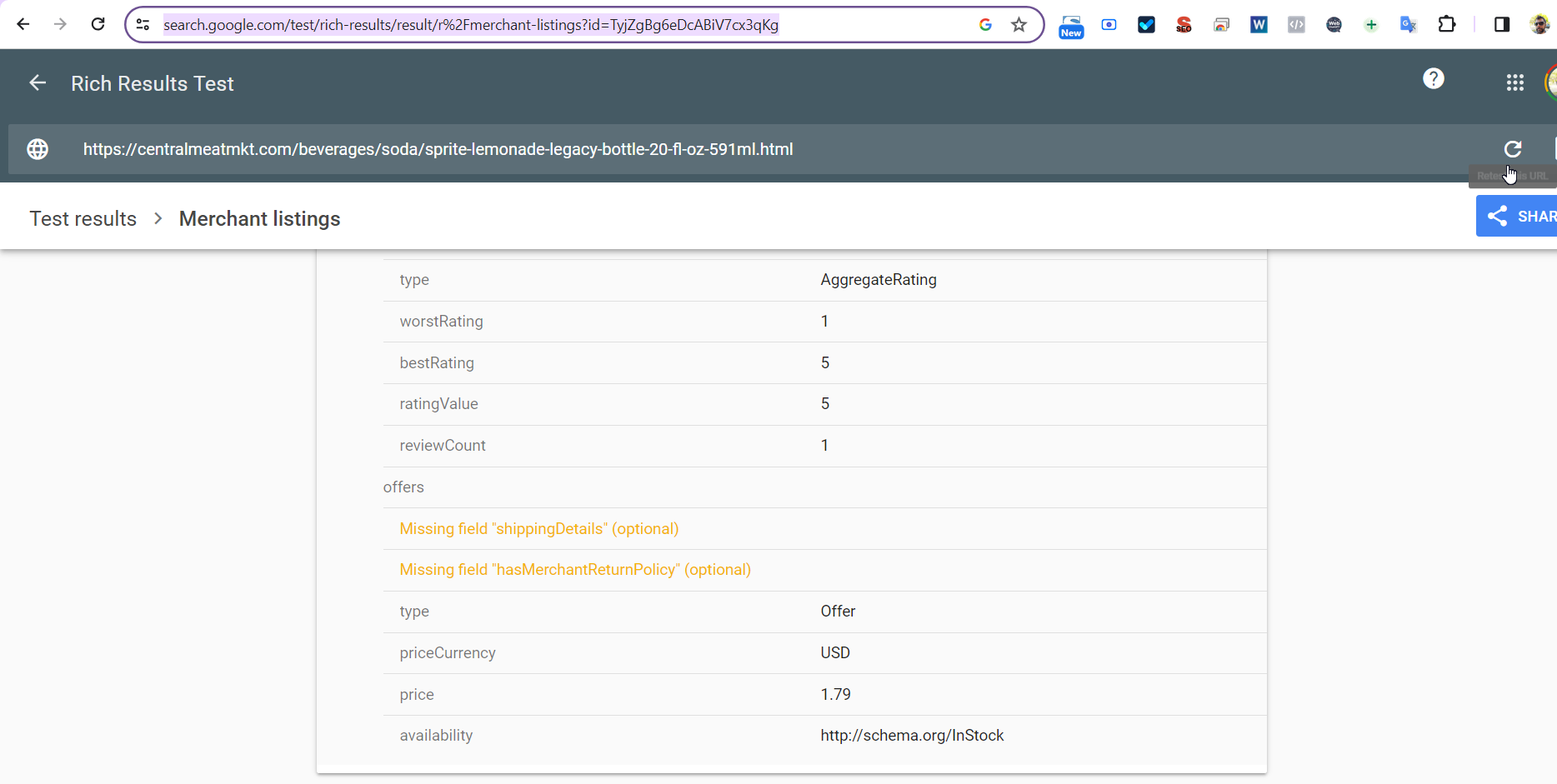Click the browser address bar URL
The image size is (1557, 784).
(x=471, y=25)
